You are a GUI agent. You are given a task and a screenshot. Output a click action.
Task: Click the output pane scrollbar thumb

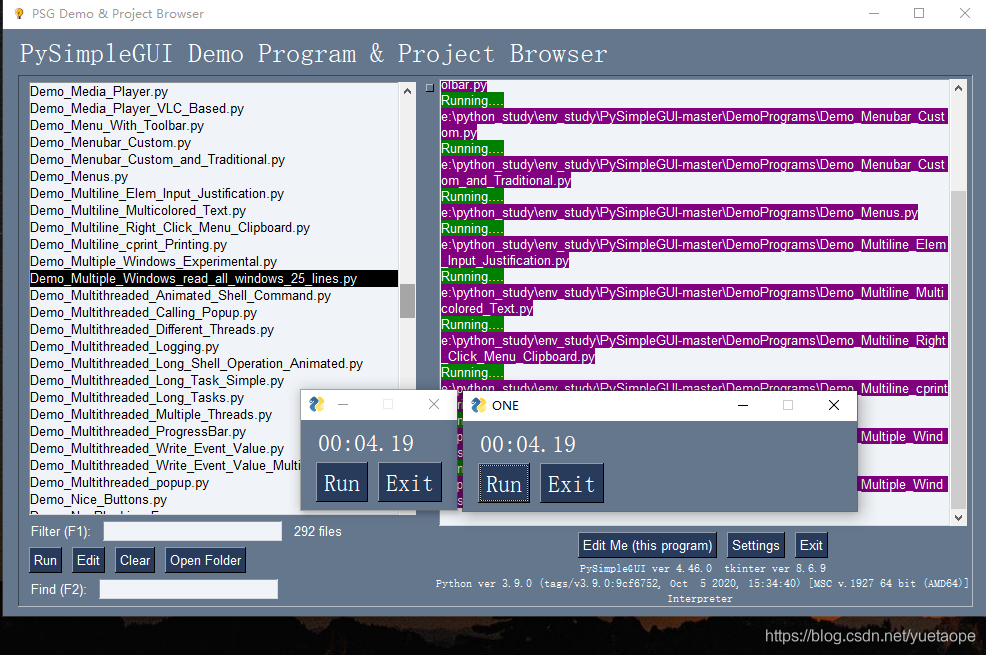[958, 349]
